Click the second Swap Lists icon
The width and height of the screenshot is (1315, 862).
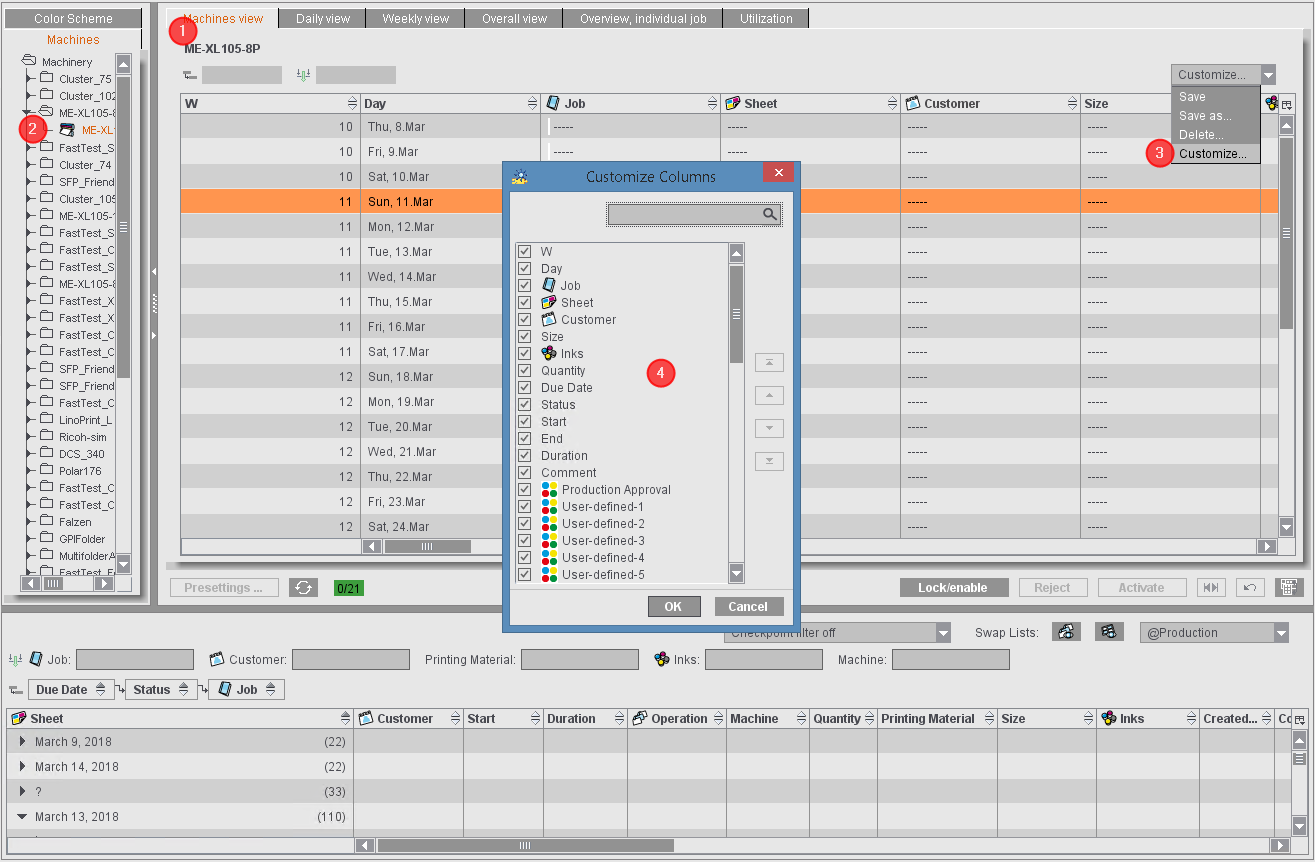pos(1108,632)
